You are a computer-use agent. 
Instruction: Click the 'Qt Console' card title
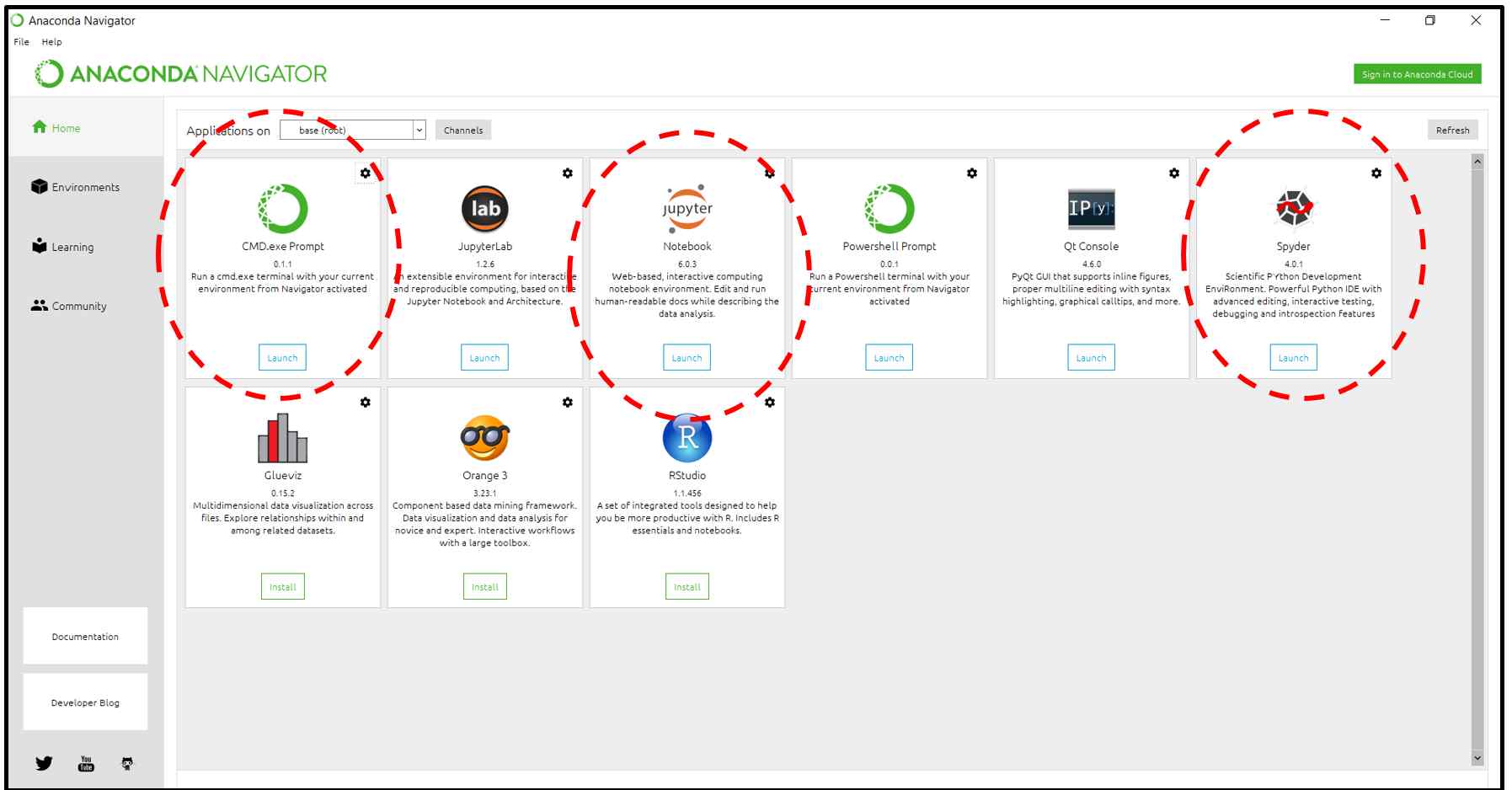coord(1091,246)
